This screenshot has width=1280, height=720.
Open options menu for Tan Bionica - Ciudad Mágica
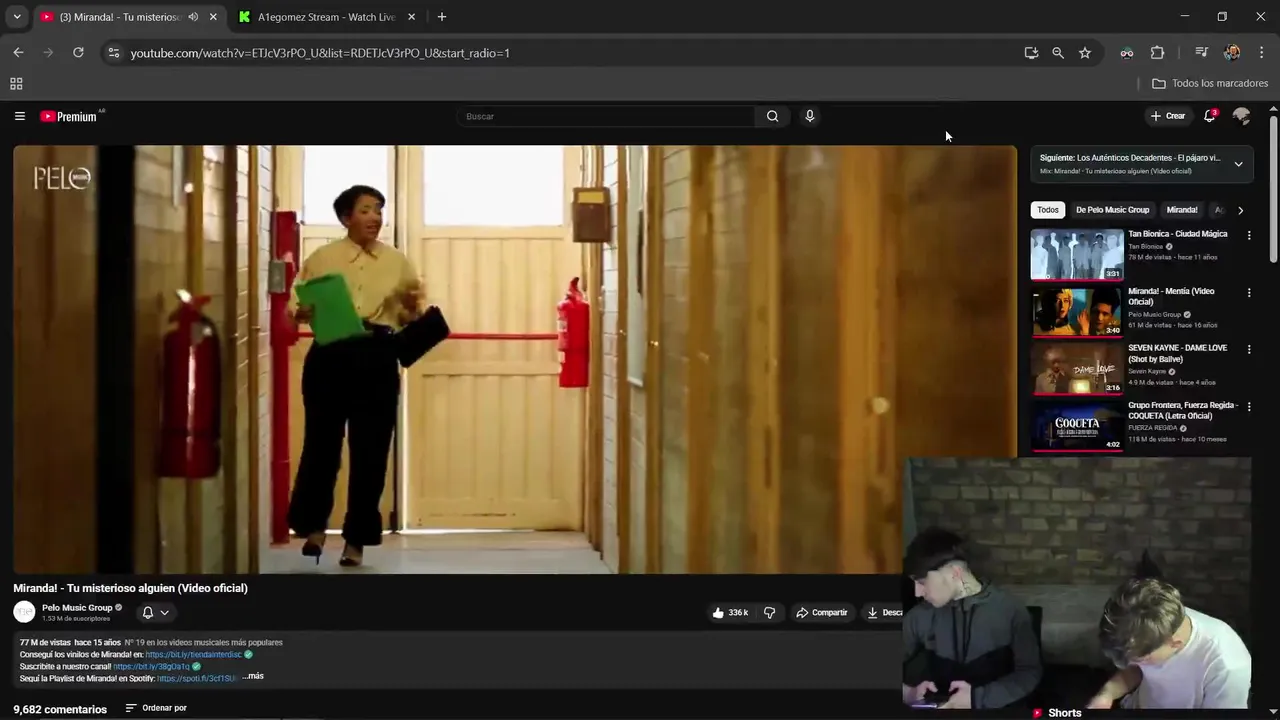(x=1248, y=235)
